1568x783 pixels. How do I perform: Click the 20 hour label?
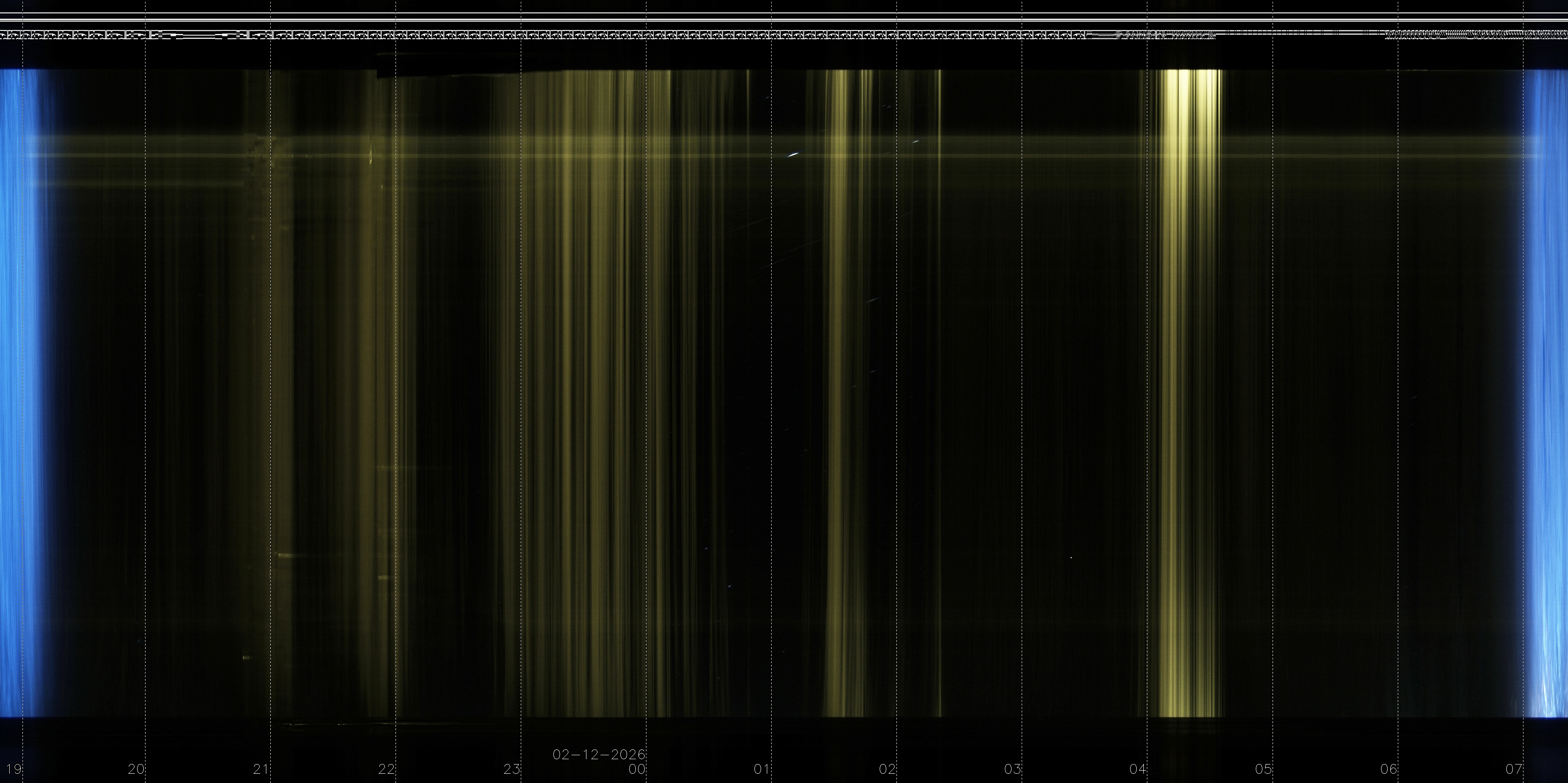(136, 769)
